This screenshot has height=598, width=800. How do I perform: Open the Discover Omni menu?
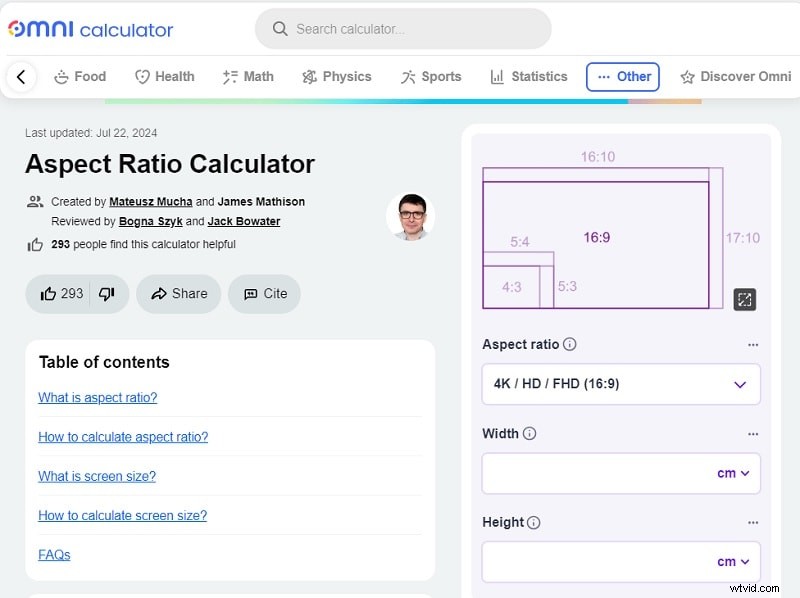click(x=735, y=77)
